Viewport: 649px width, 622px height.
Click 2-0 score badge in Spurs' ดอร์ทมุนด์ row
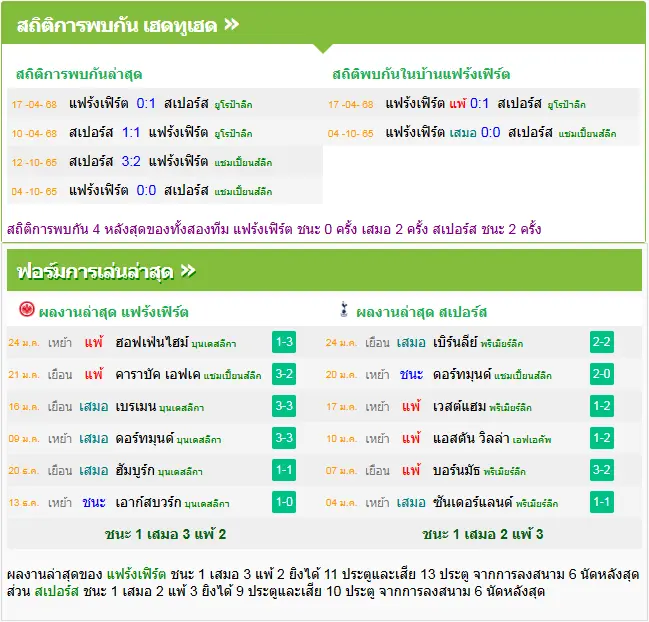click(x=602, y=374)
